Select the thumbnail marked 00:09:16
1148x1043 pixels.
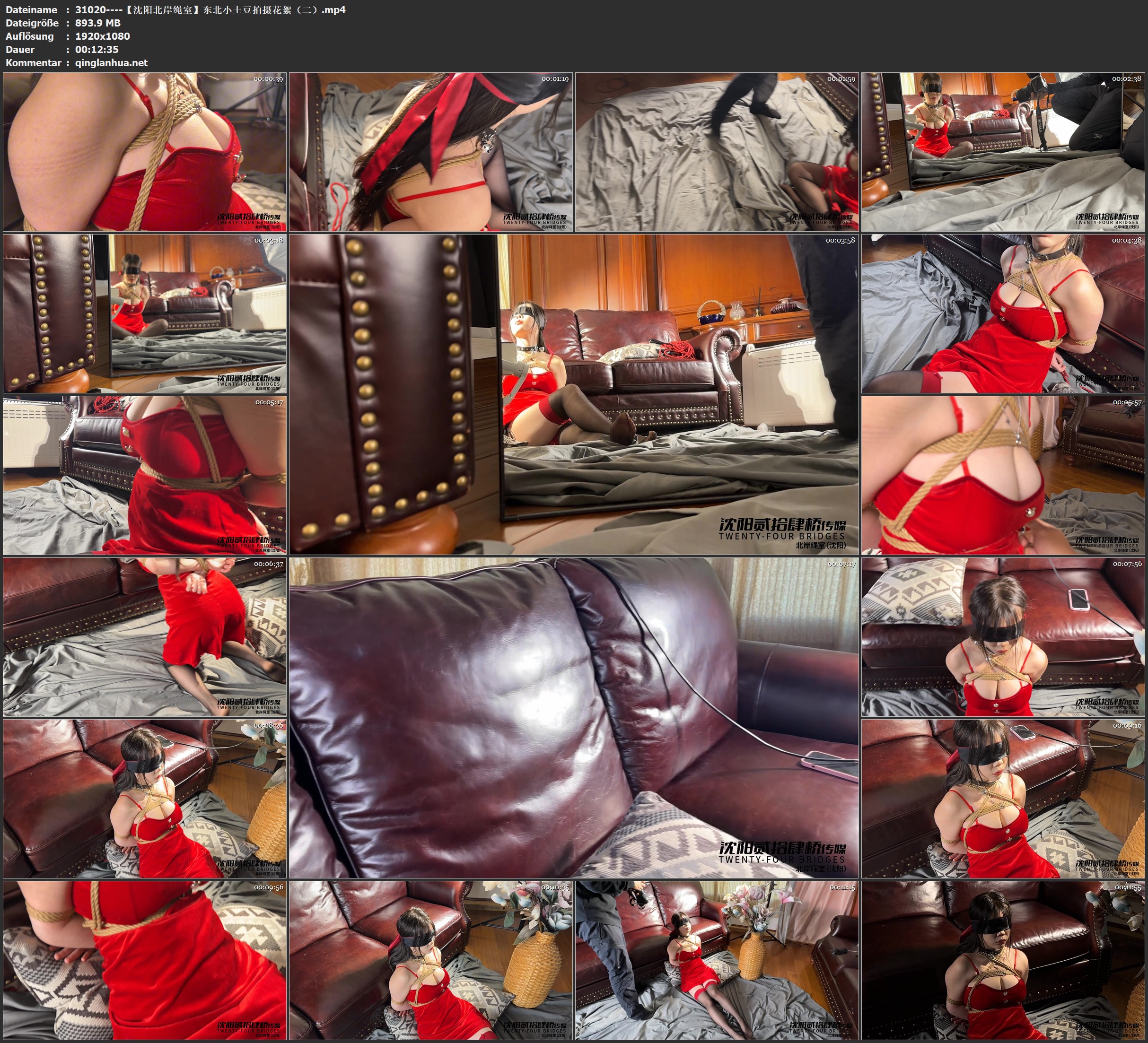pyautogui.click(x=1003, y=799)
